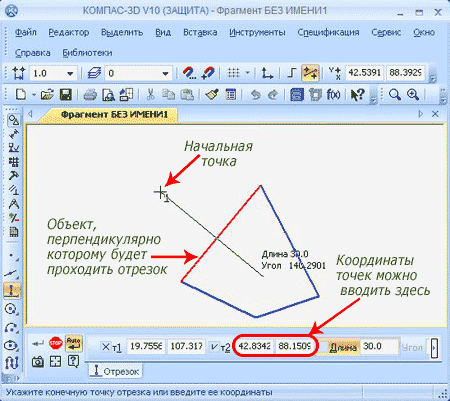This screenshot has height=401, width=450.
Task: Select the Ellipse drawing tool
Action: pos(12,345)
